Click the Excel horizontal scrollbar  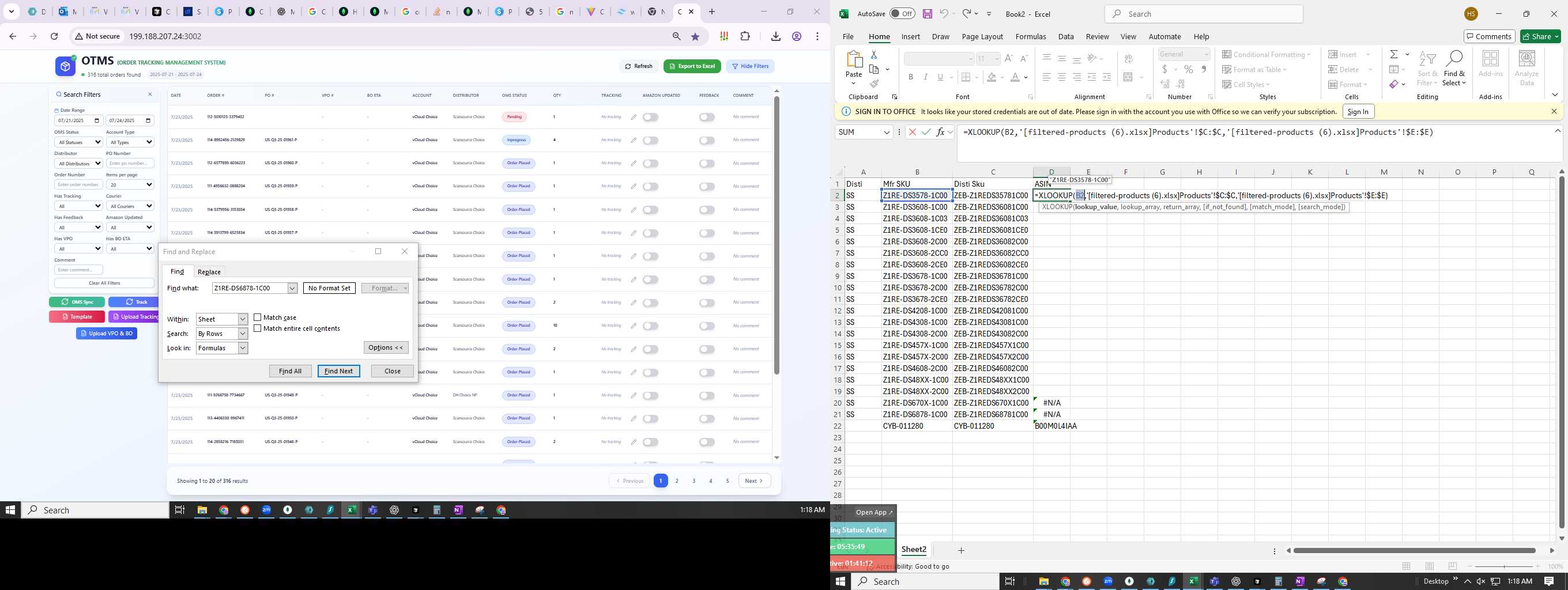coord(1414,550)
